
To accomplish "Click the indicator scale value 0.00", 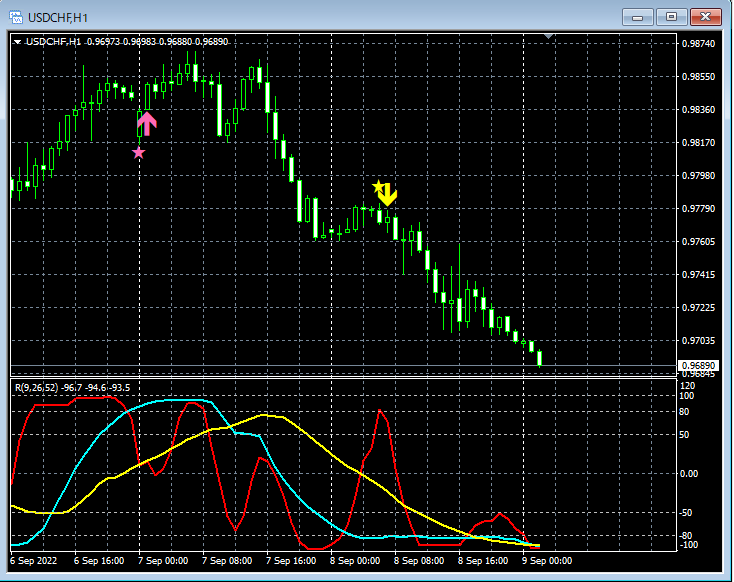I will (689, 474).
